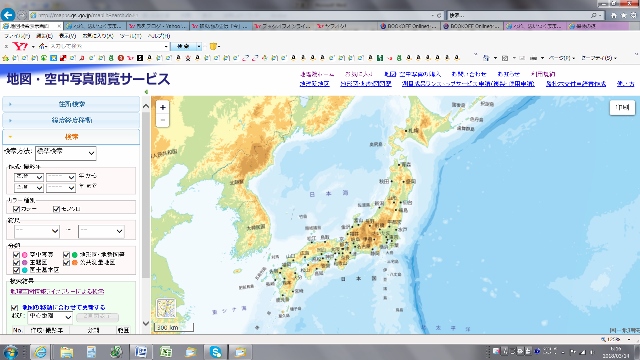Screen dimensions: 640x360
Task: Open セーフティ(S) menu in command bar
Action: (599, 58)
